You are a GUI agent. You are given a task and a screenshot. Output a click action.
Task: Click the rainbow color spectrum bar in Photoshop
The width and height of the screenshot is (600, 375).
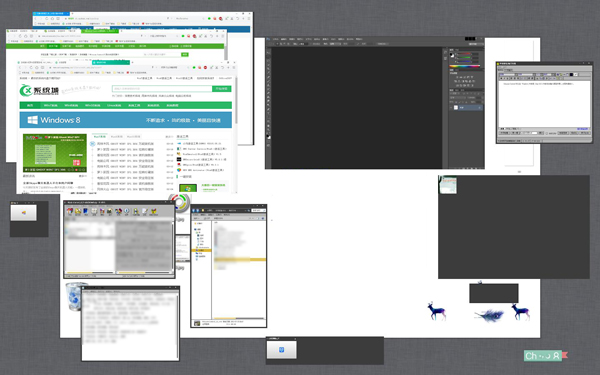point(465,67)
